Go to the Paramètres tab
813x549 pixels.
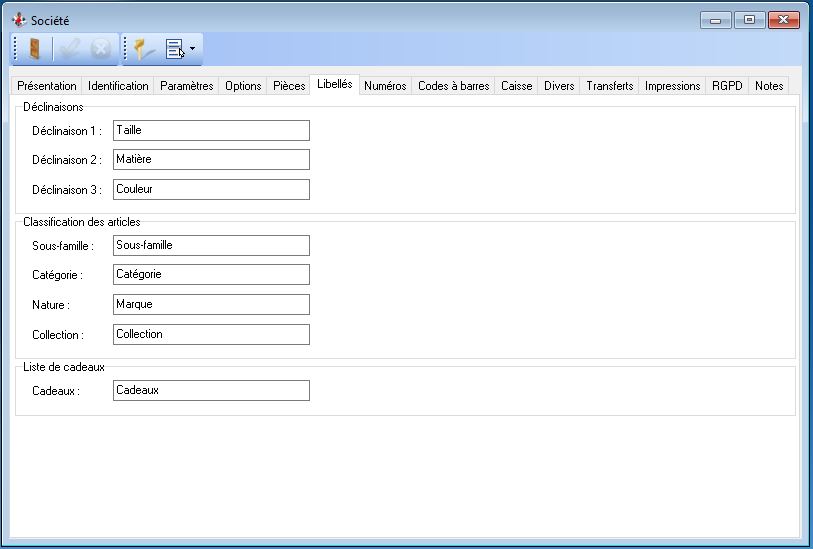click(187, 86)
